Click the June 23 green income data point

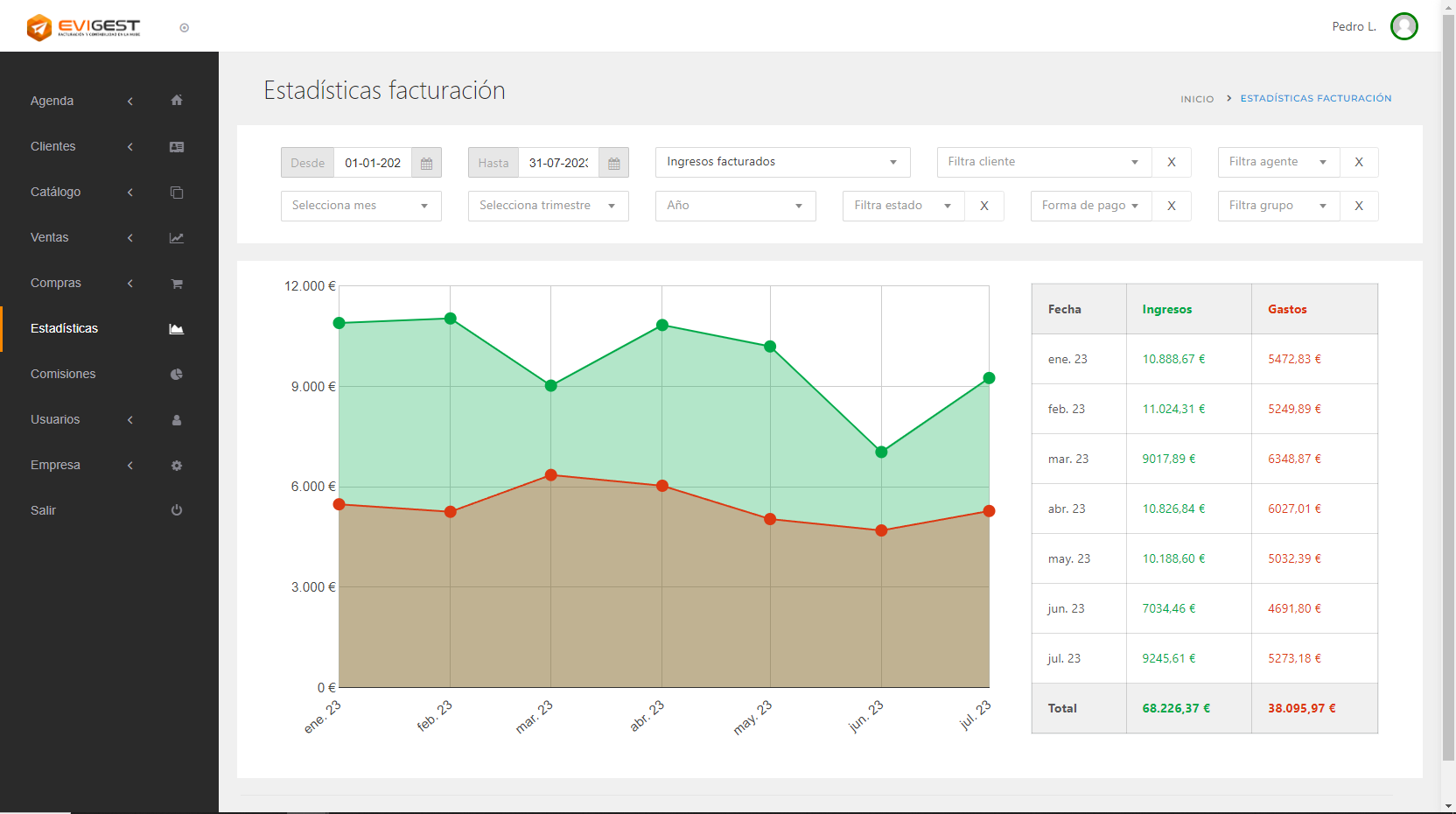pos(881,452)
